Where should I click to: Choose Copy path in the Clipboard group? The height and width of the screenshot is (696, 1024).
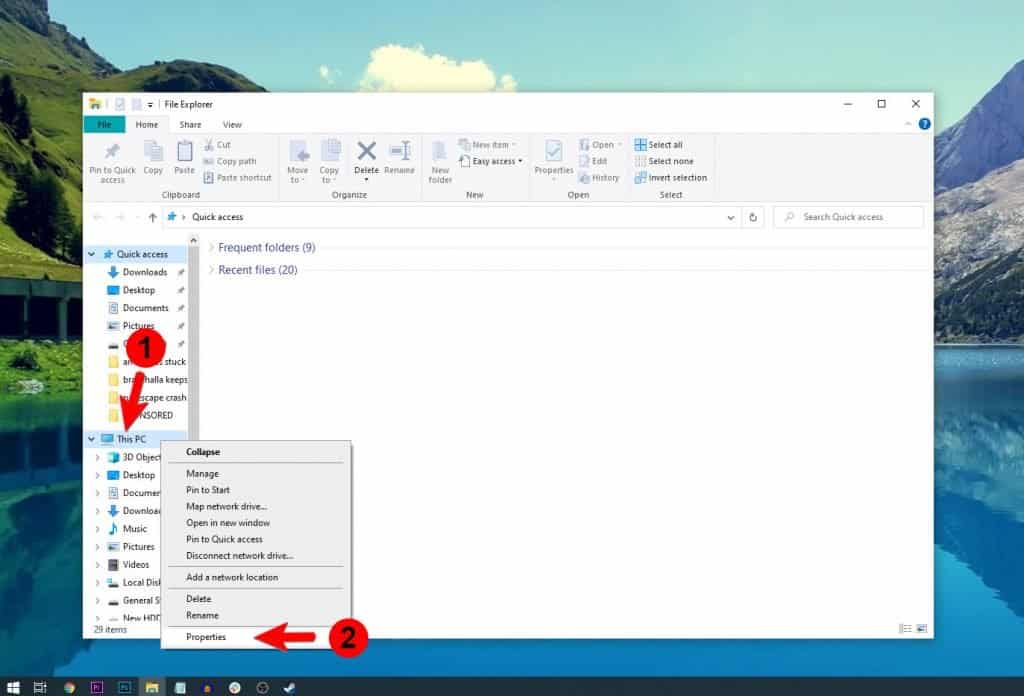point(229,161)
